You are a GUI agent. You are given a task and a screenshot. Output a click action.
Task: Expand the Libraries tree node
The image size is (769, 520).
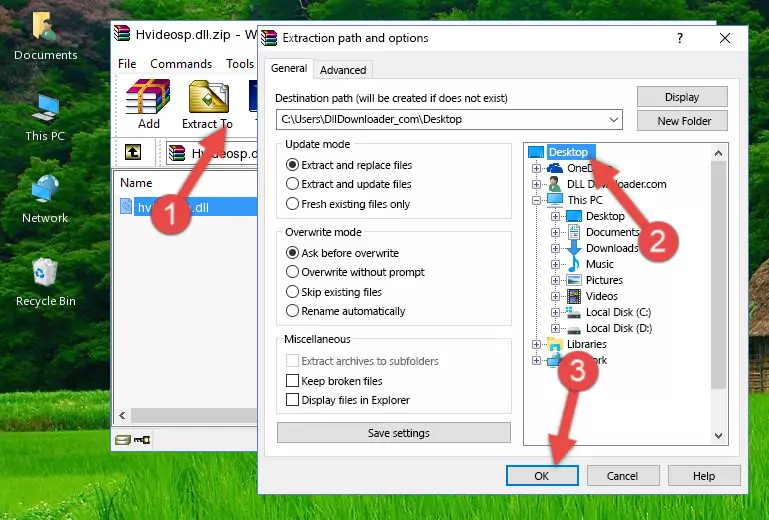[536, 344]
